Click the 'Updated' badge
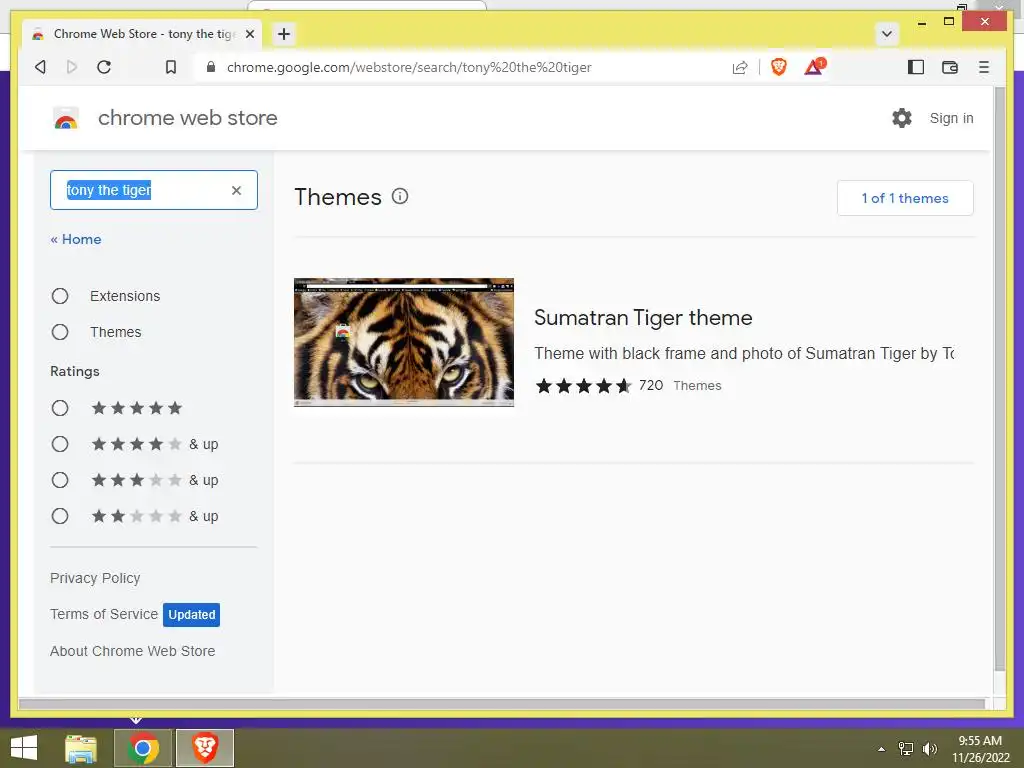 tap(191, 615)
